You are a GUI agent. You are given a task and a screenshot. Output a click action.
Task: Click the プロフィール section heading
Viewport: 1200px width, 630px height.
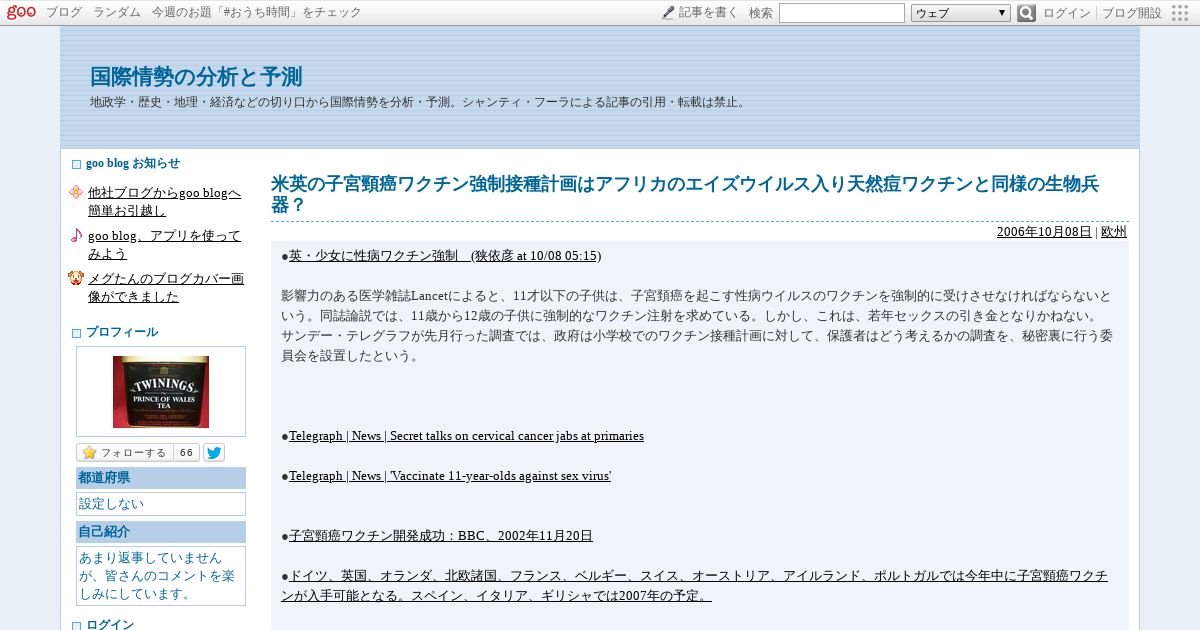pos(121,332)
